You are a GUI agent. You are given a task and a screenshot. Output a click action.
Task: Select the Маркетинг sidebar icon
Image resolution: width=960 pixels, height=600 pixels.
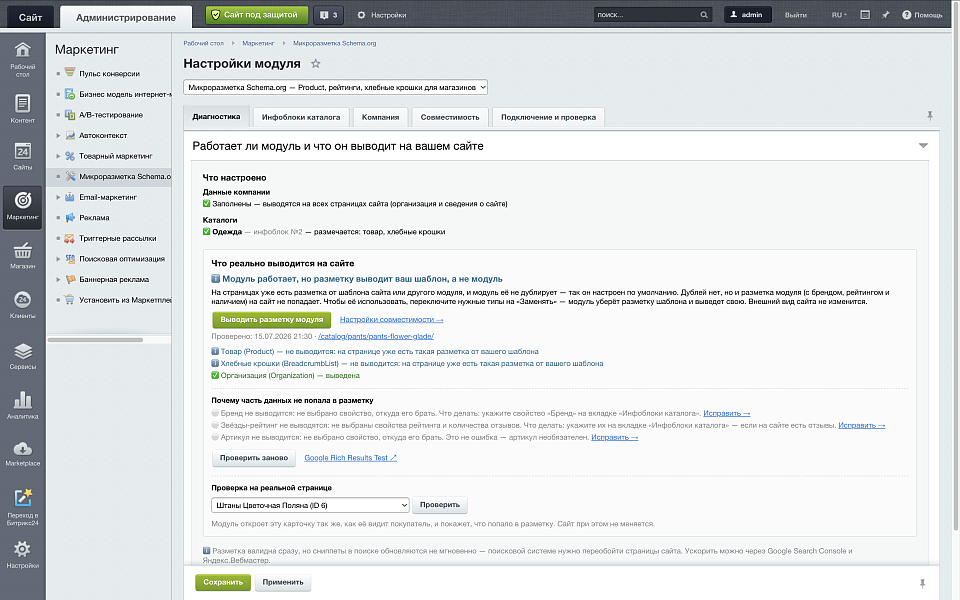pyautogui.click(x=23, y=207)
